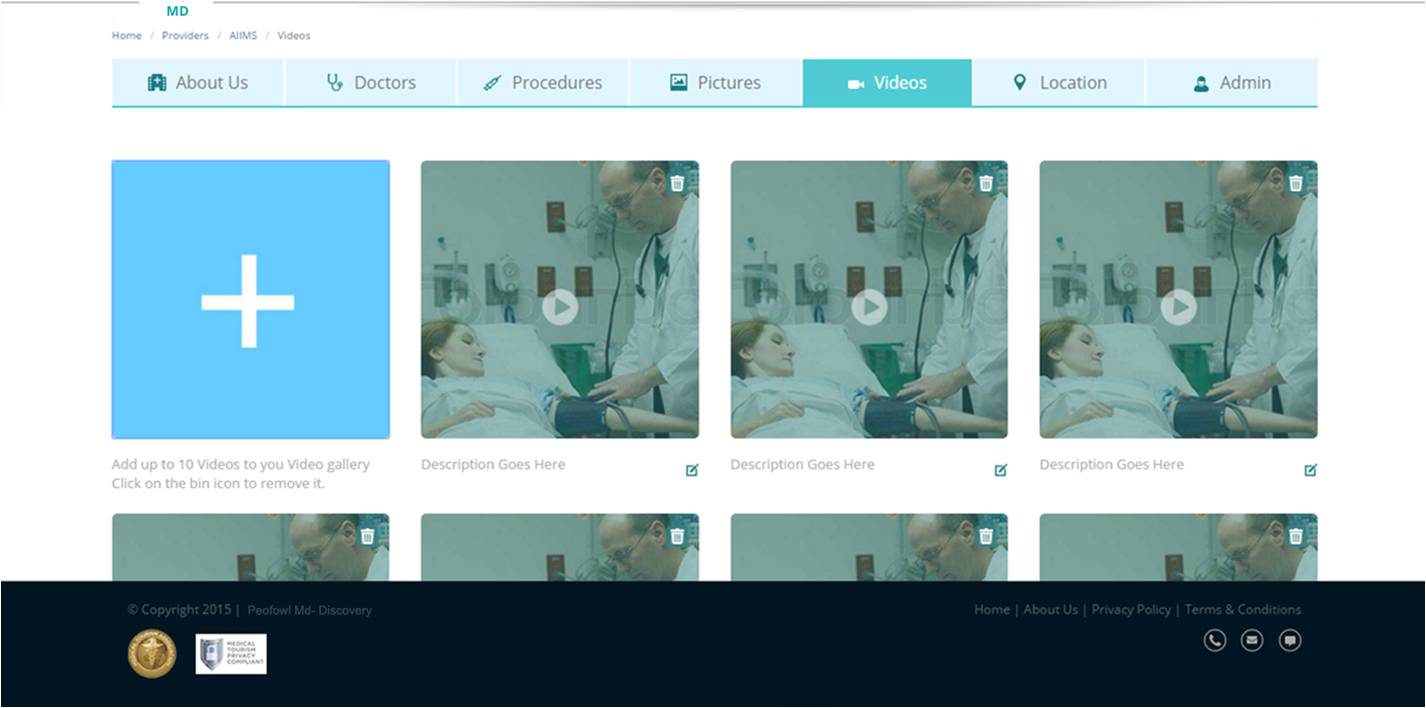Image resolution: width=1426 pixels, height=708 pixels.
Task: Edit the description of the first video
Action: pos(692,470)
